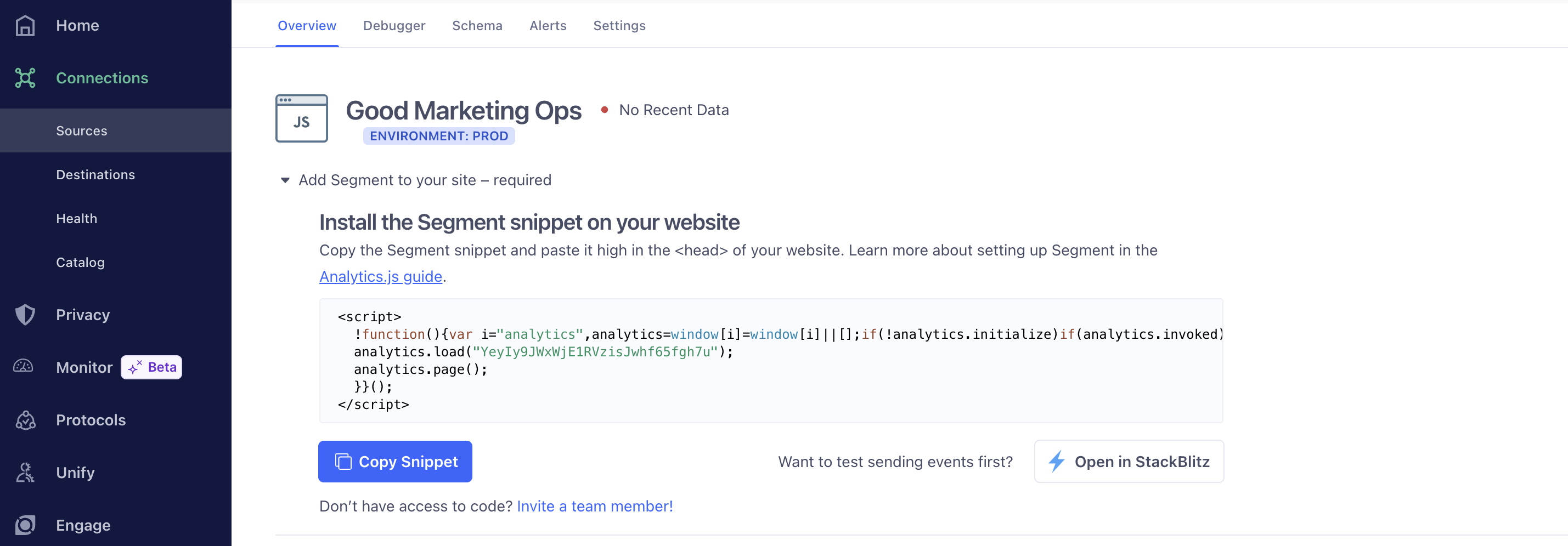This screenshot has height=546, width=1568.
Task: Click the analytics.page(); code line
Action: click(421, 369)
